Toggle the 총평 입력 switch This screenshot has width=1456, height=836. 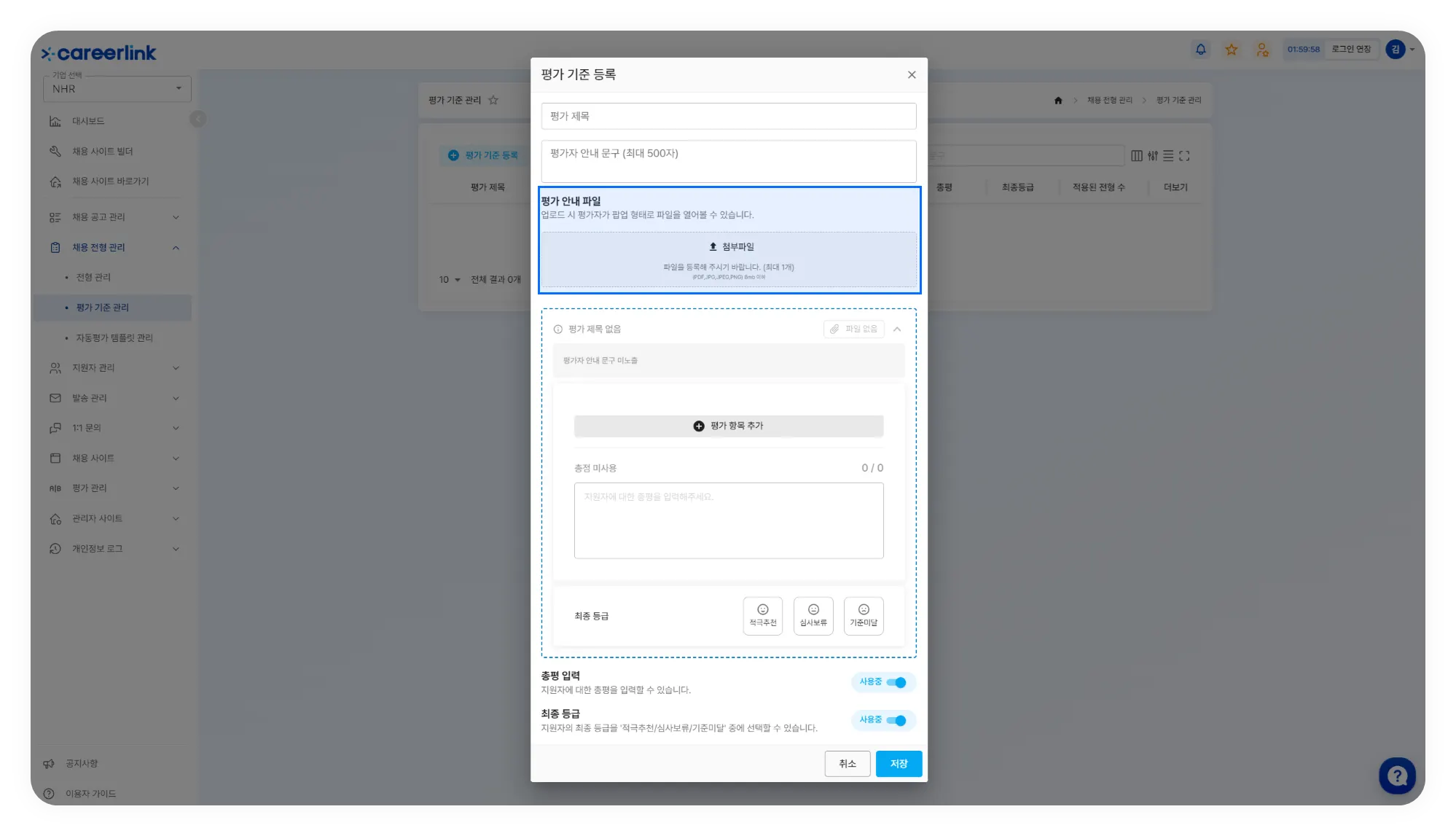point(896,682)
